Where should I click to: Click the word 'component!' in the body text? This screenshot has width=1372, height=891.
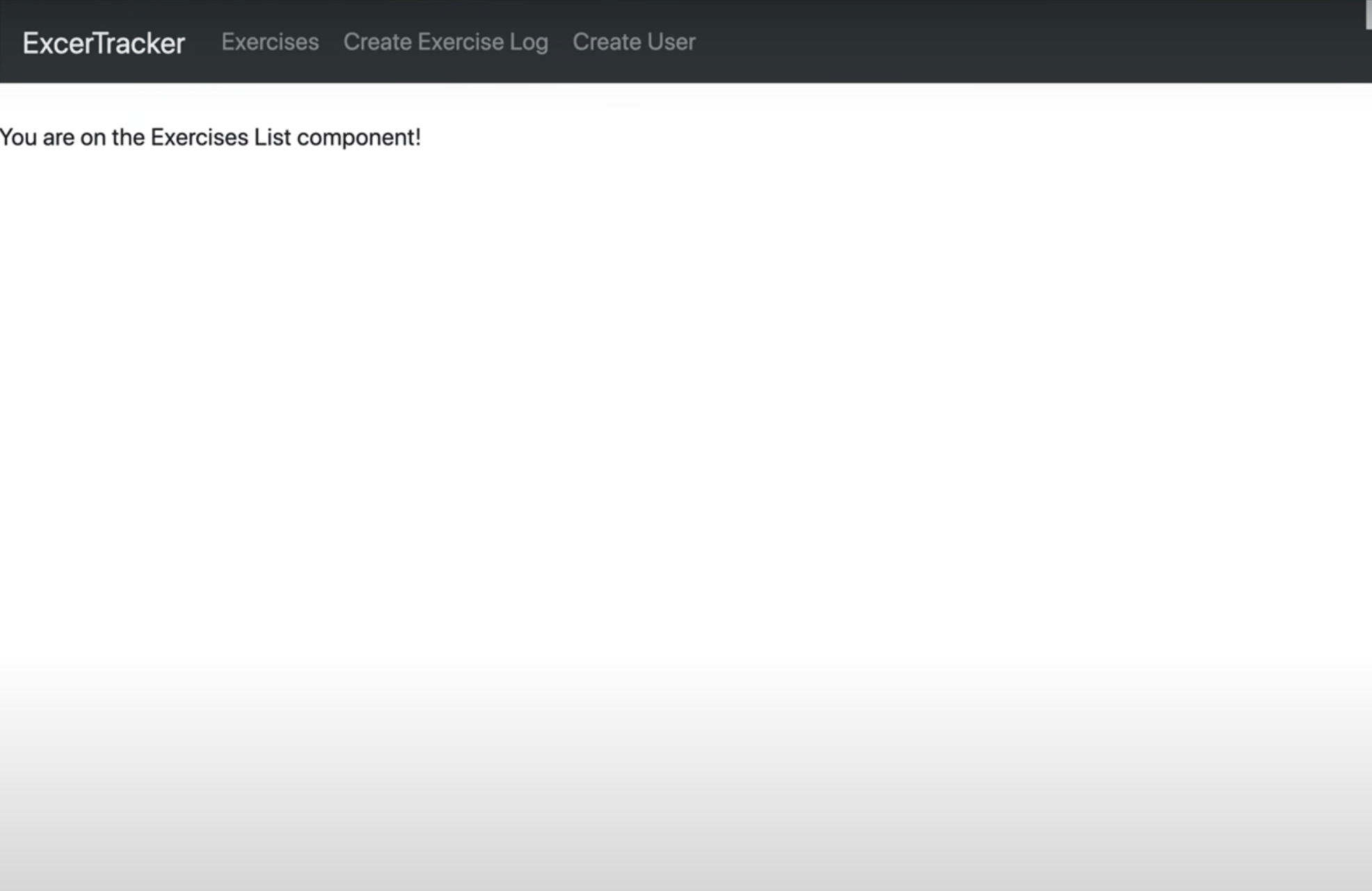coord(359,138)
